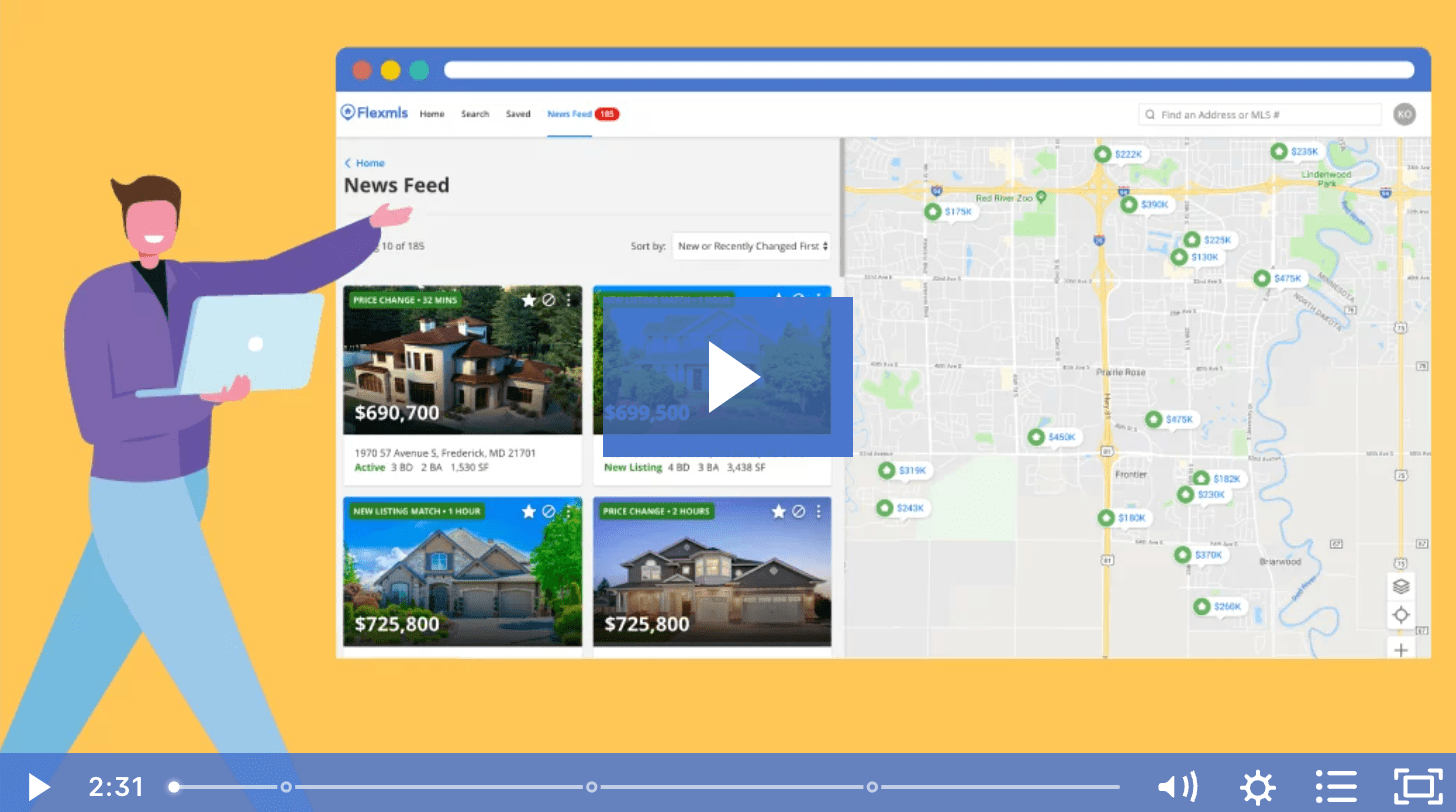Viewport: 1456px width, 812px height.
Task: Zoom in the map with plus button
Action: click(1401, 649)
